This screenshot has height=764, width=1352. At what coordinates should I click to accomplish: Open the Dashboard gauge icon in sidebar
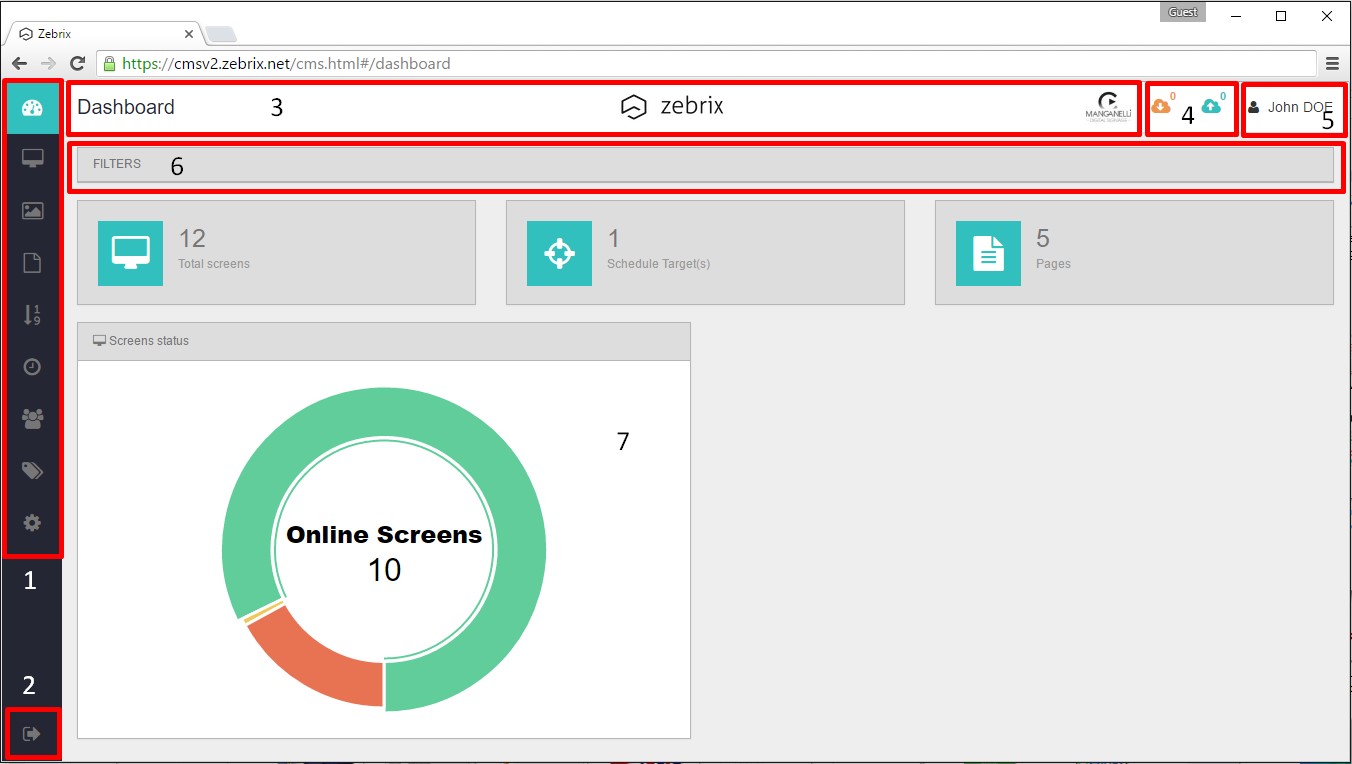(33, 108)
